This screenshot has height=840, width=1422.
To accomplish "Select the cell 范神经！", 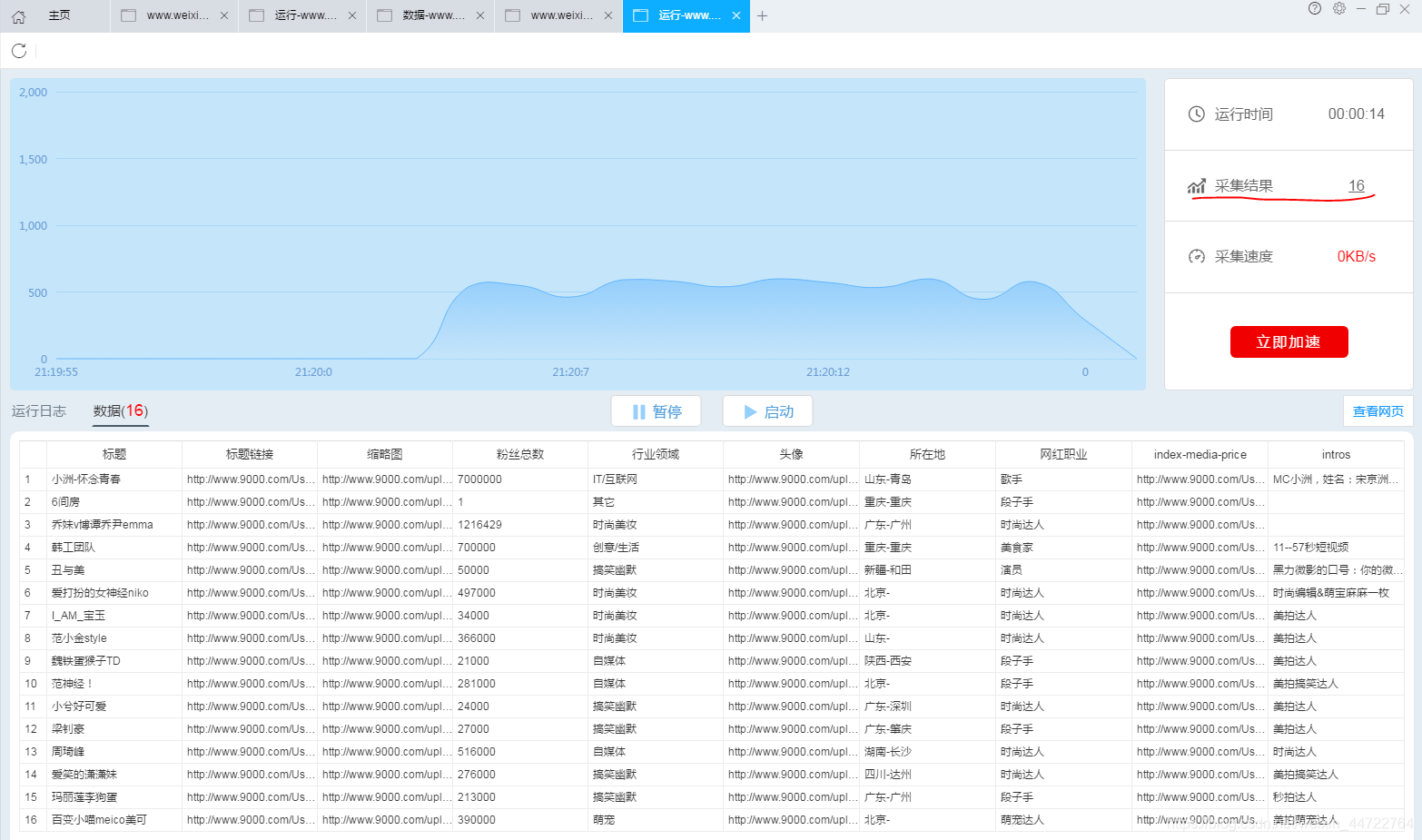I will [x=114, y=684].
